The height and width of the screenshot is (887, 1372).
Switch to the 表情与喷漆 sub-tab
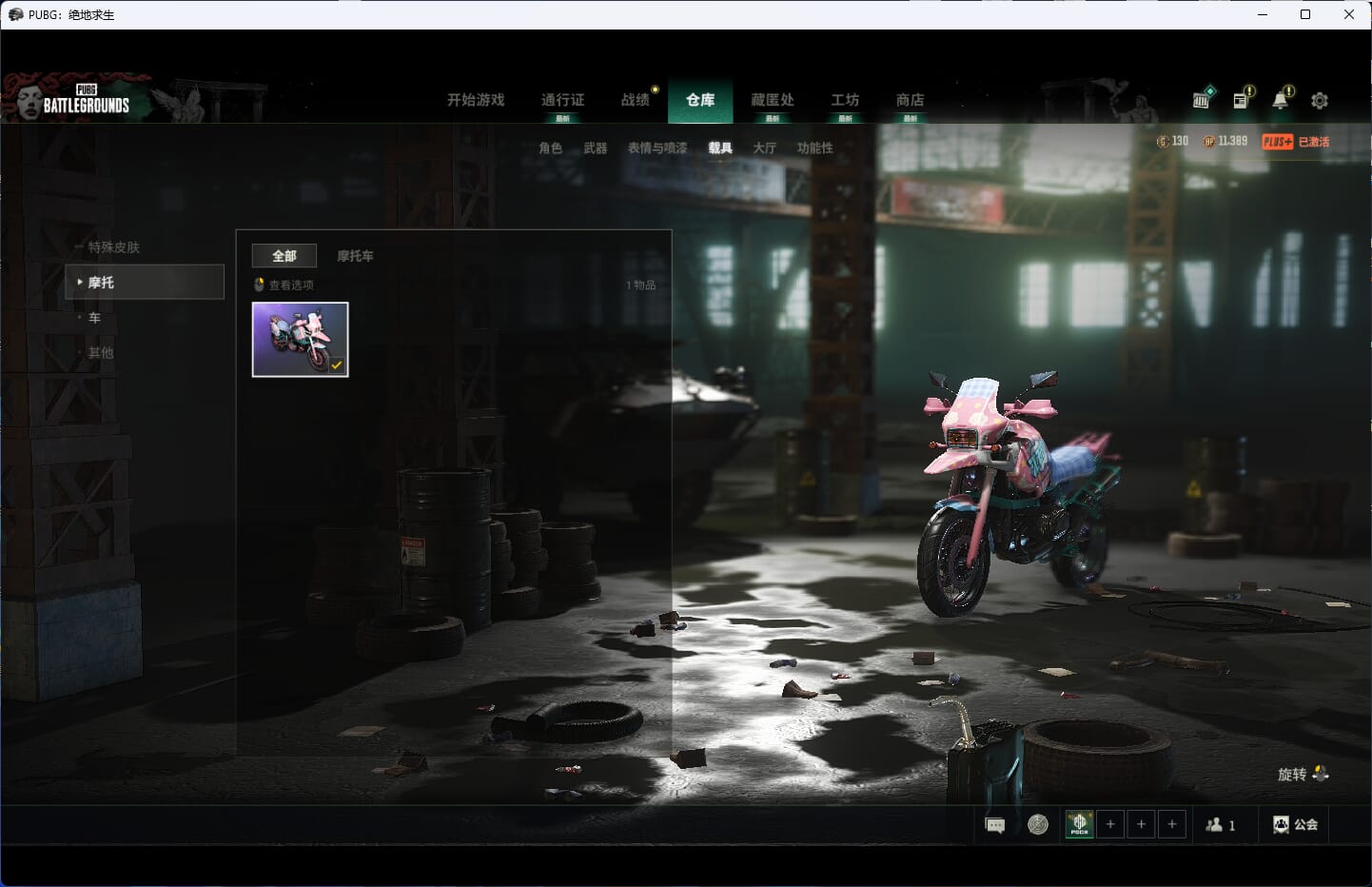click(x=657, y=148)
